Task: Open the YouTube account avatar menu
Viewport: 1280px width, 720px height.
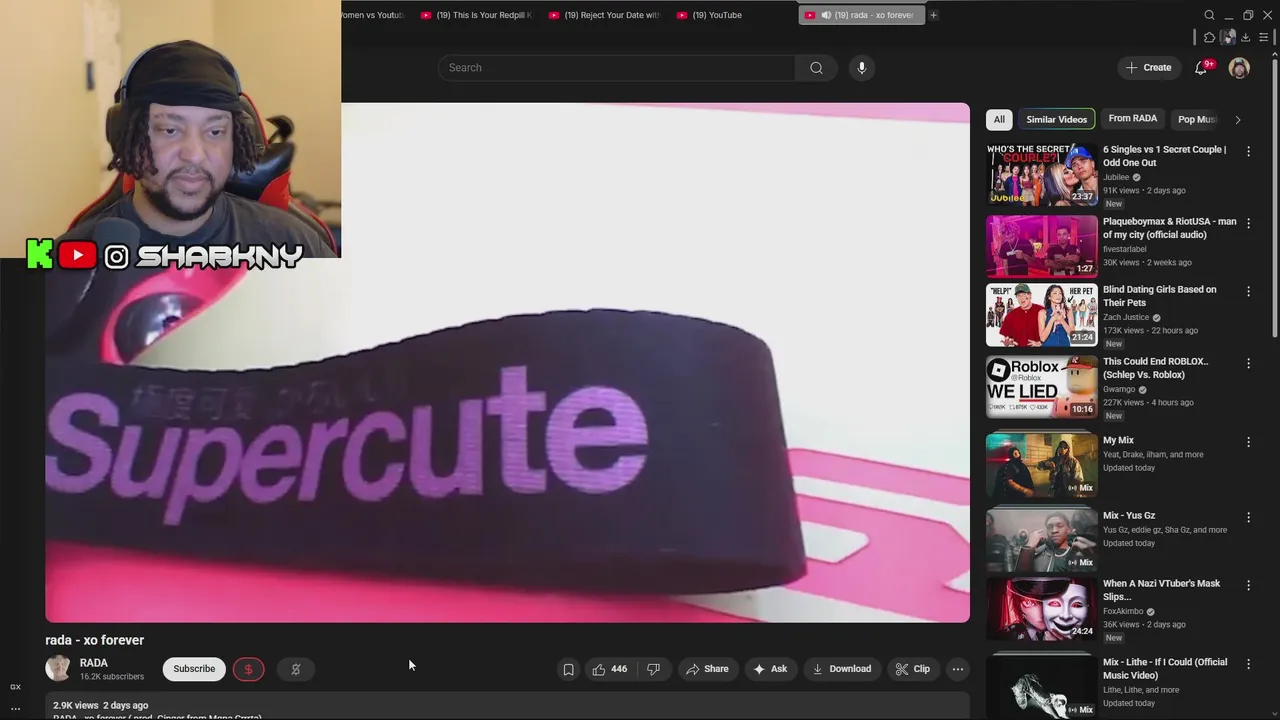Action: click(x=1239, y=68)
